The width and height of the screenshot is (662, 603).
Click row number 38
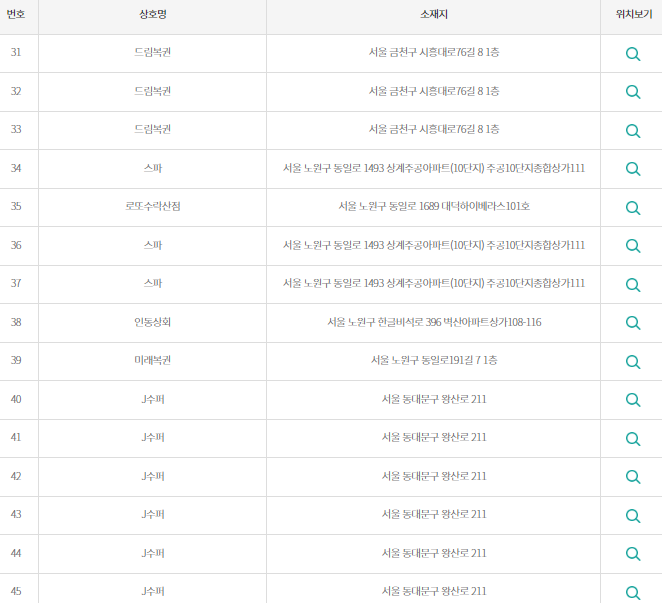tap(16, 322)
